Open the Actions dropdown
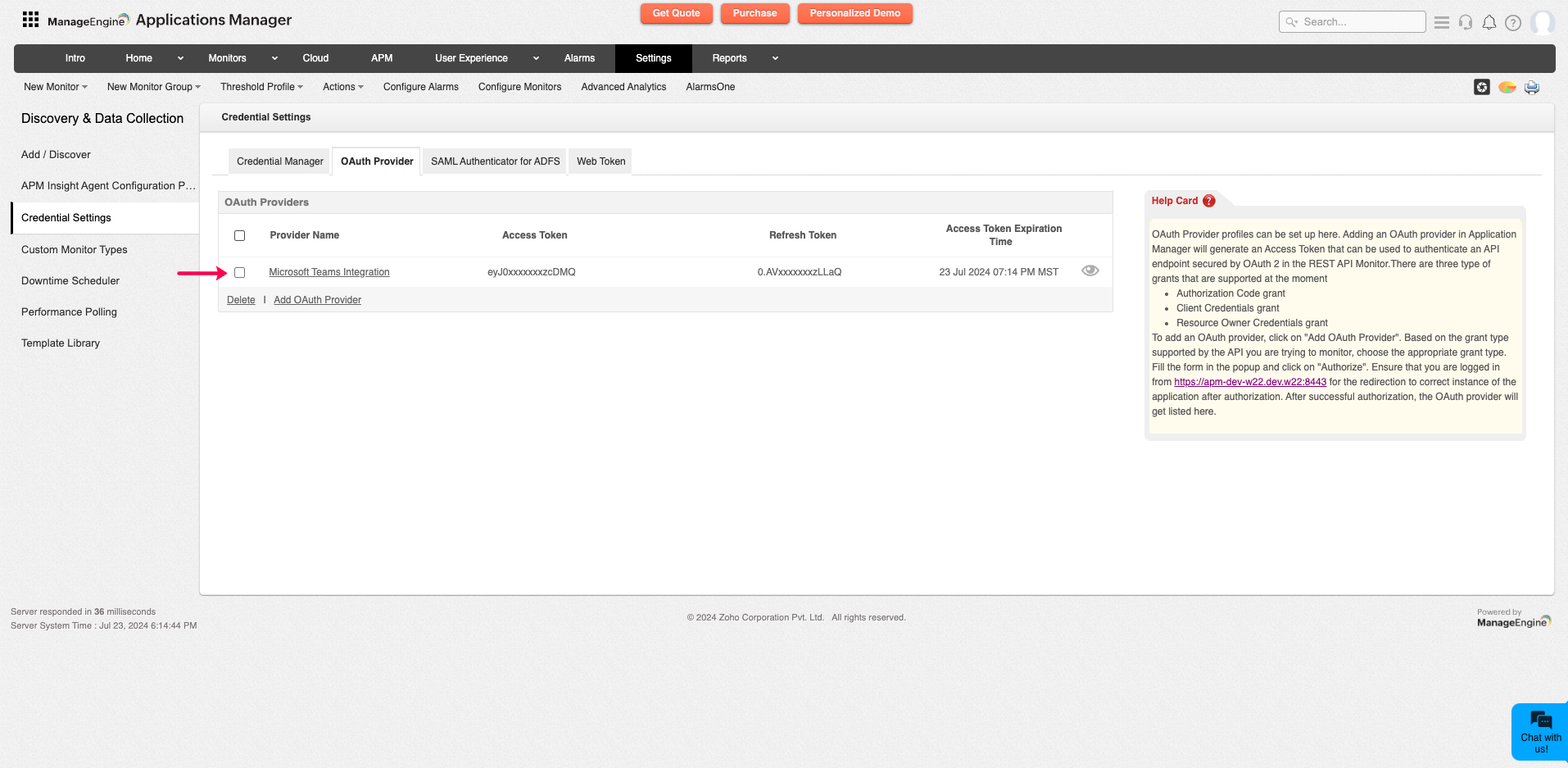Viewport: 1568px width, 768px height. (343, 87)
